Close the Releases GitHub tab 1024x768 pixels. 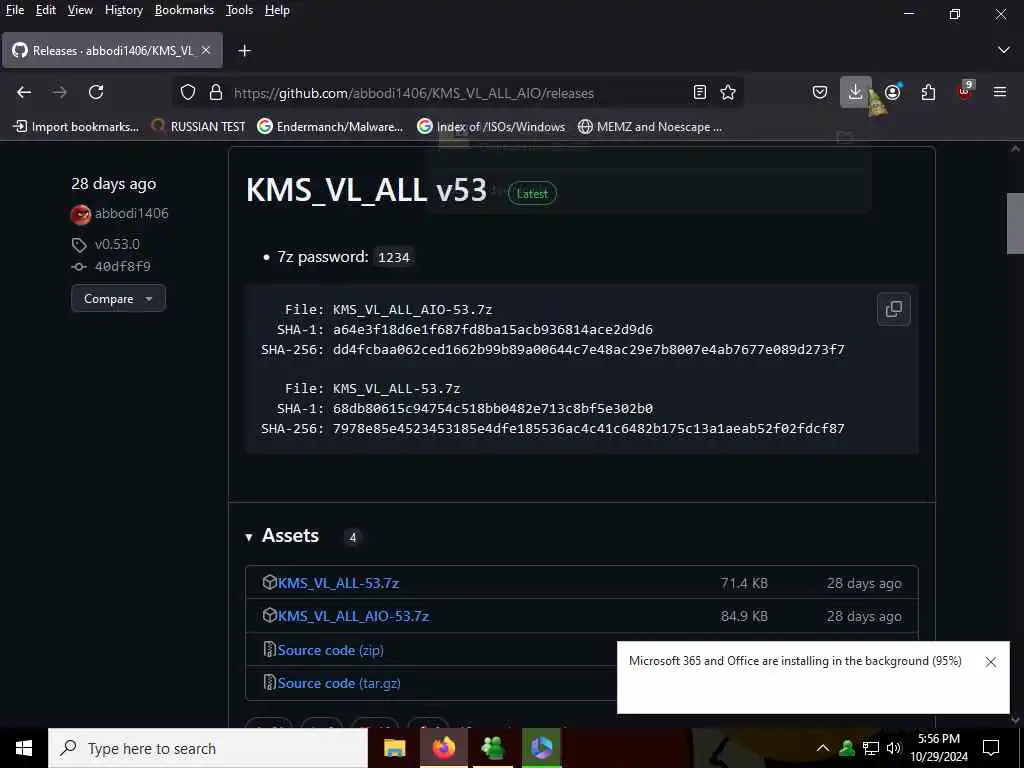click(x=206, y=50)
